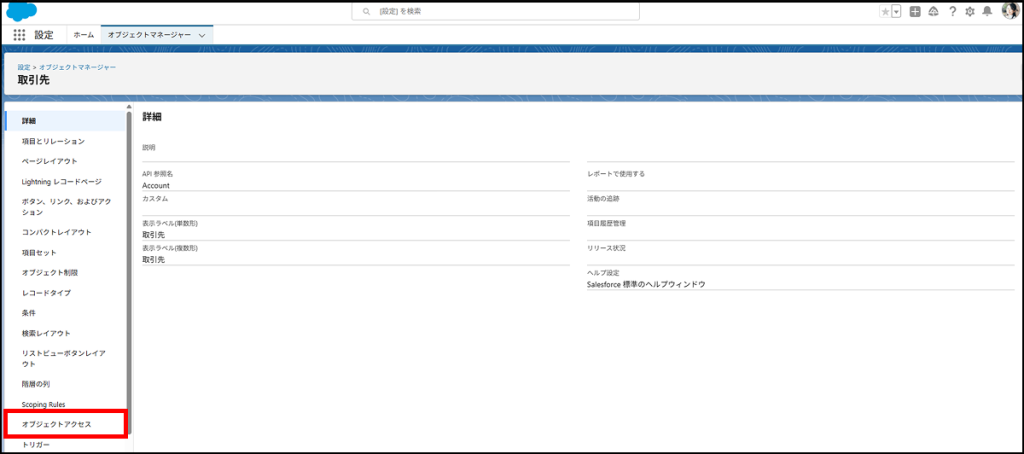This screenshot has width=1024, height=454.
Task: Click the Salesforce 標準のヘルプウィンドウ value
Action: [x=647, y=285]
